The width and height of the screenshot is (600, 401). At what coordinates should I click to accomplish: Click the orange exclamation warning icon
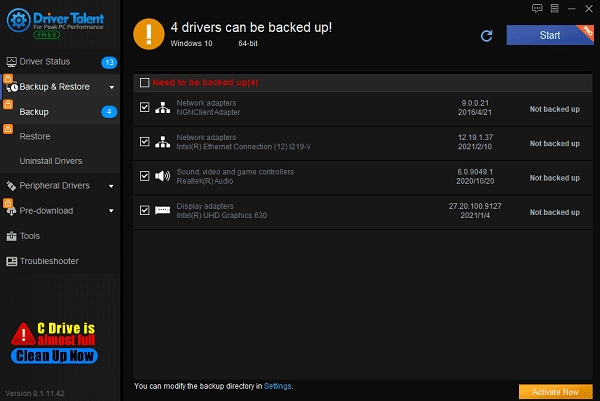(x=149, y=34)
